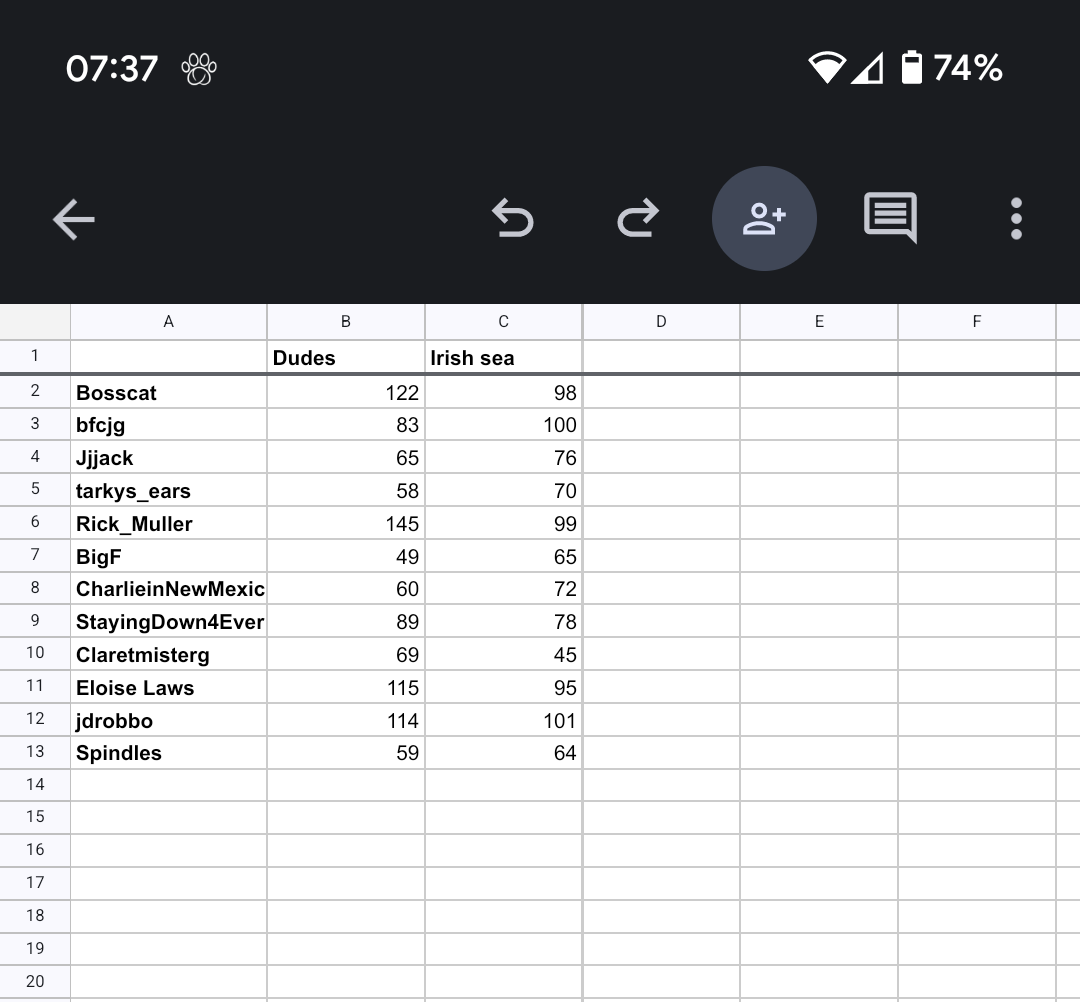The width and height of the screenshot is (1080, 1002).
Task: Open the three-dot more options menu
Action: pos(1016,218)
